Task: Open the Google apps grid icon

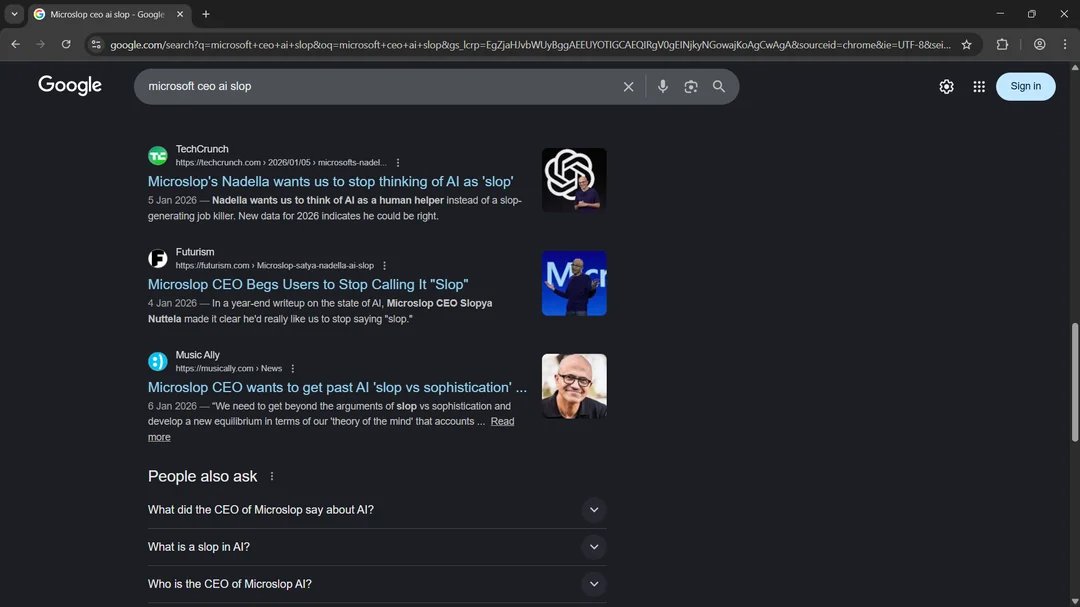Action: (979, 87)
